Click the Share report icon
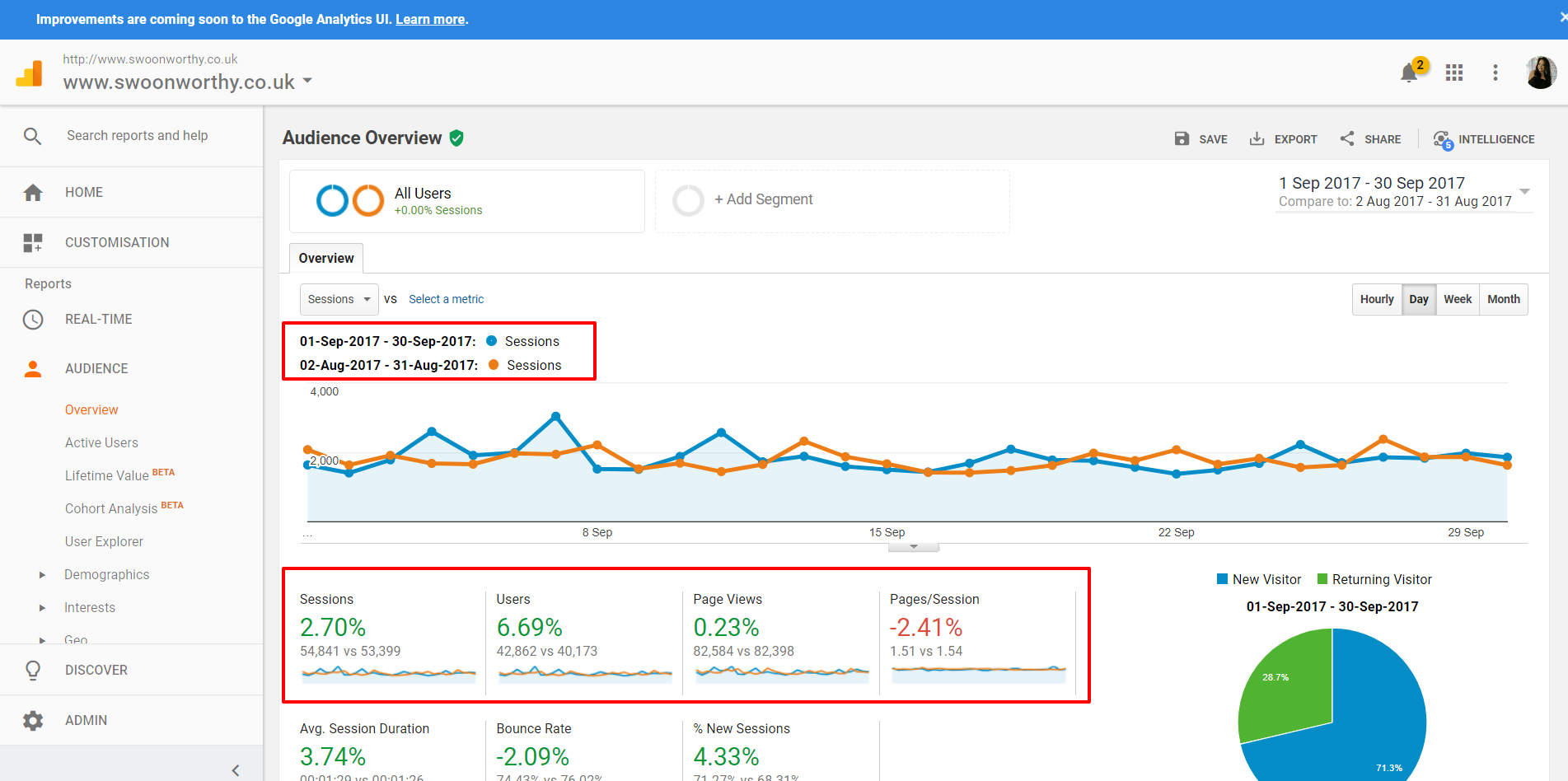 (x=1347, y=139)
